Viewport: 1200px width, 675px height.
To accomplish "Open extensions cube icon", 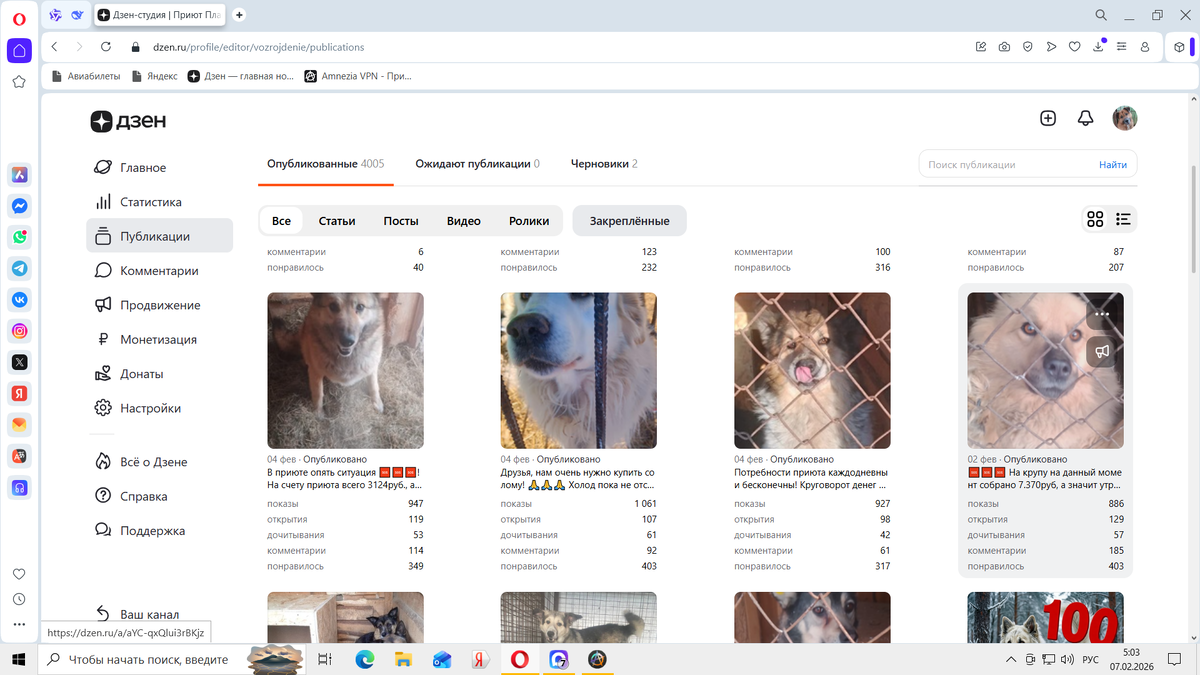I will click(1180, 47).
